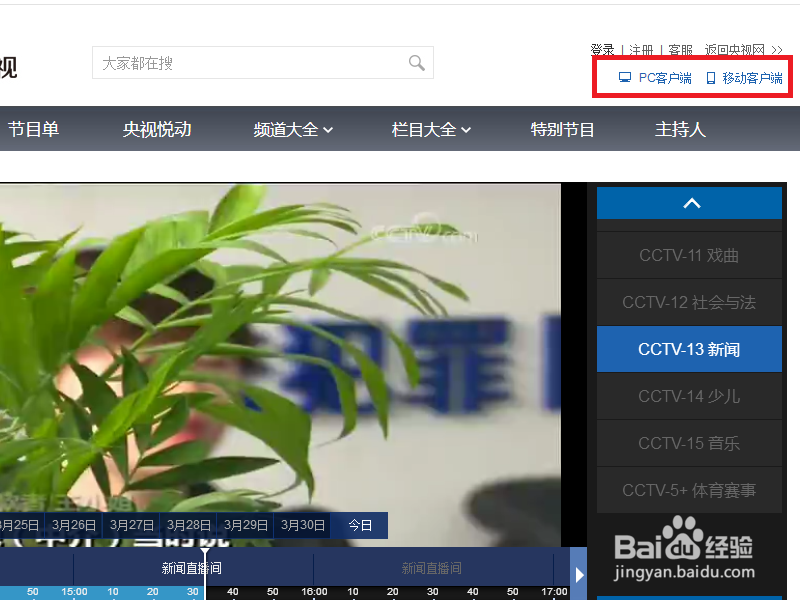Open the 主持人 menu item
This screenshot has width=800, height=600.
(681, 129)
